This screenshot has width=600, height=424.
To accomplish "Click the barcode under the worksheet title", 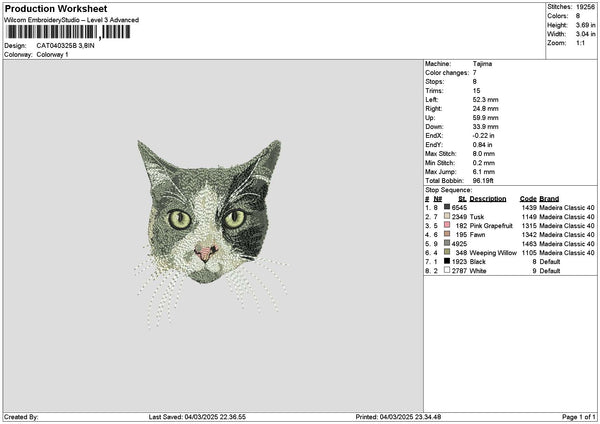I will (68, 32).
